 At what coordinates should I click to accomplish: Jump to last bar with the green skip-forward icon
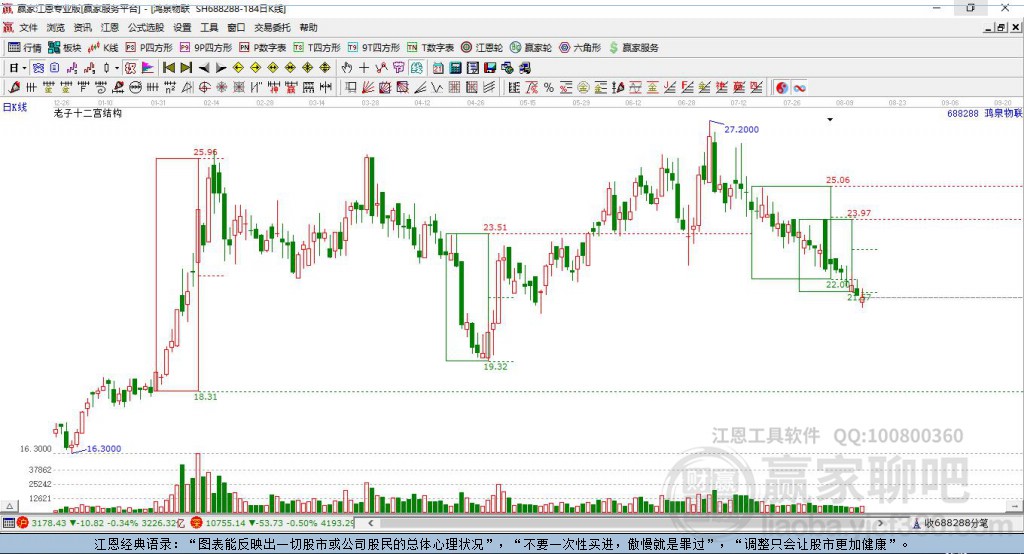[x=186, y=68]
